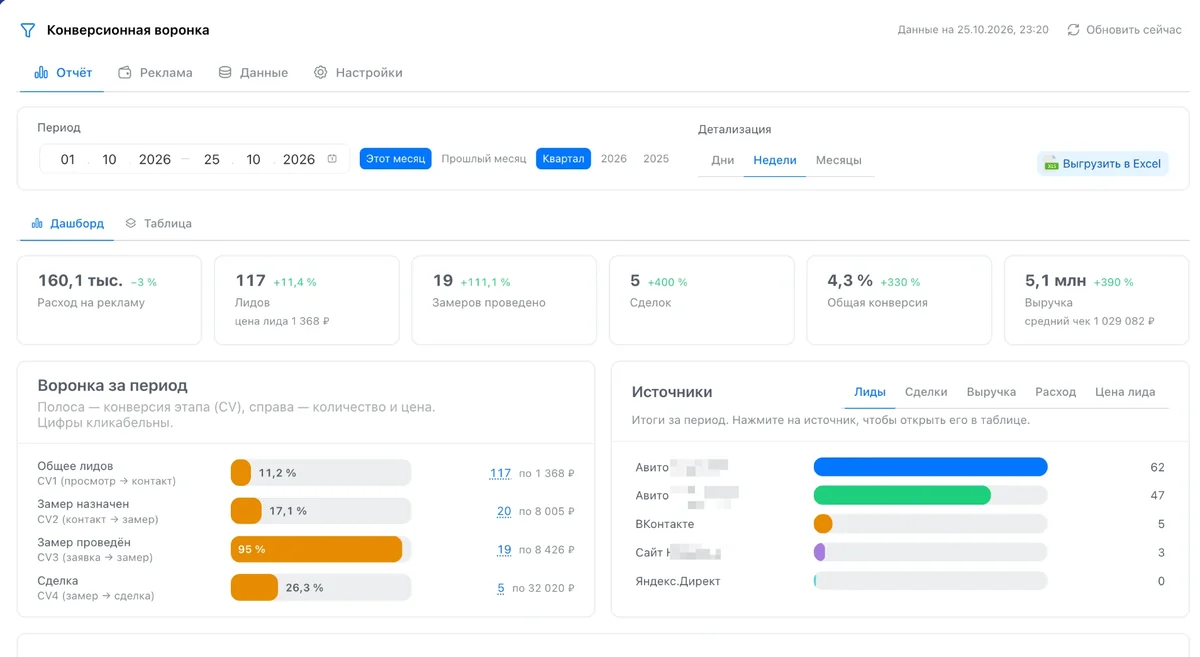Open the 20 link in the Замер назначен row
This screenshot has height=657, width=1200.
pyautogui.click(x=504, y=511)
